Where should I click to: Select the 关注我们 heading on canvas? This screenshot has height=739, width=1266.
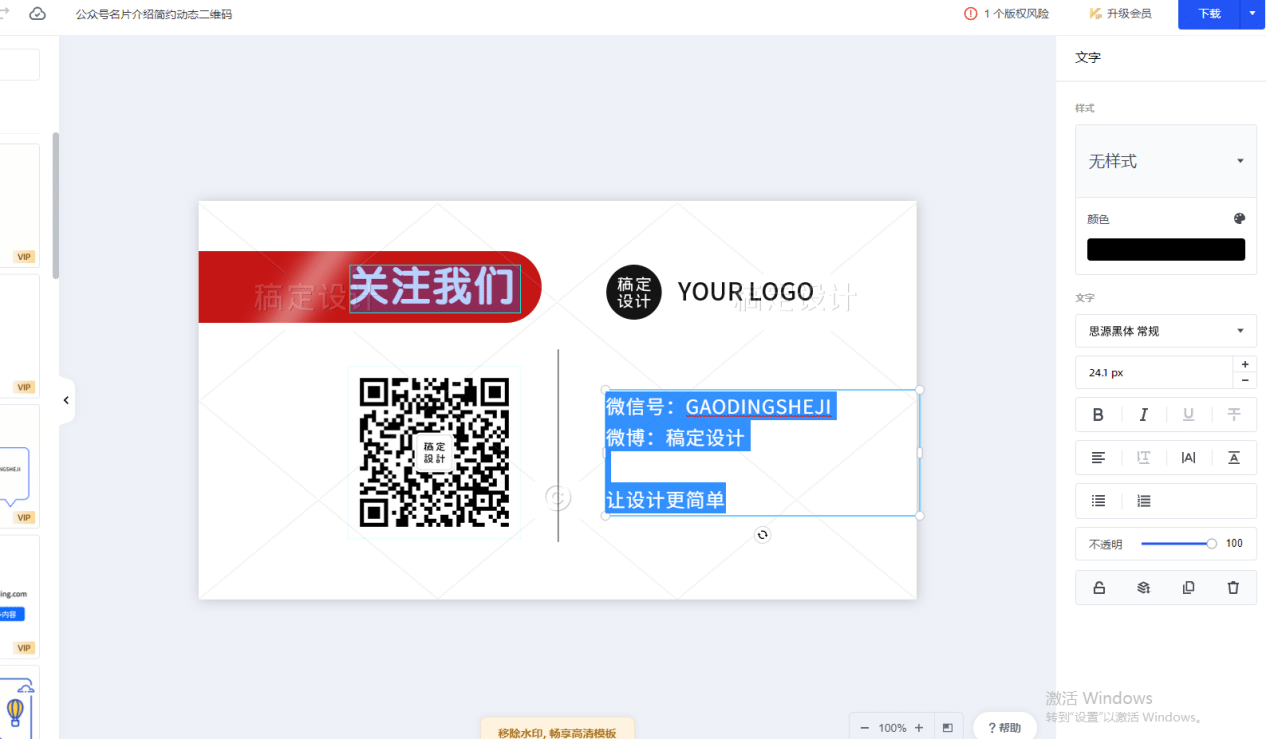click(x=434, y=288)
